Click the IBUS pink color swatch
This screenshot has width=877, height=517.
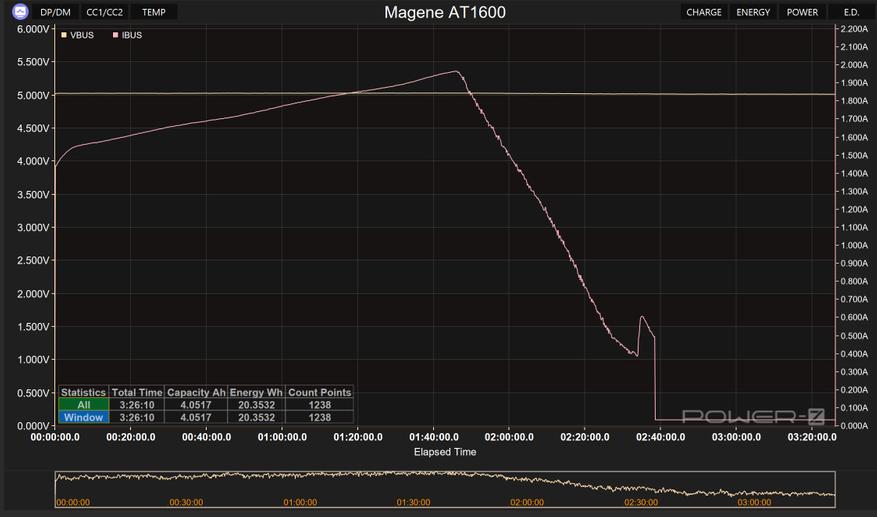point(115,35)
